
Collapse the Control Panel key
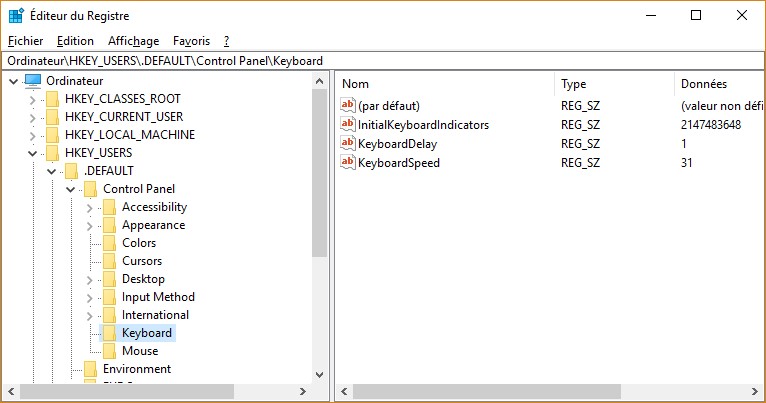(70, 189)
